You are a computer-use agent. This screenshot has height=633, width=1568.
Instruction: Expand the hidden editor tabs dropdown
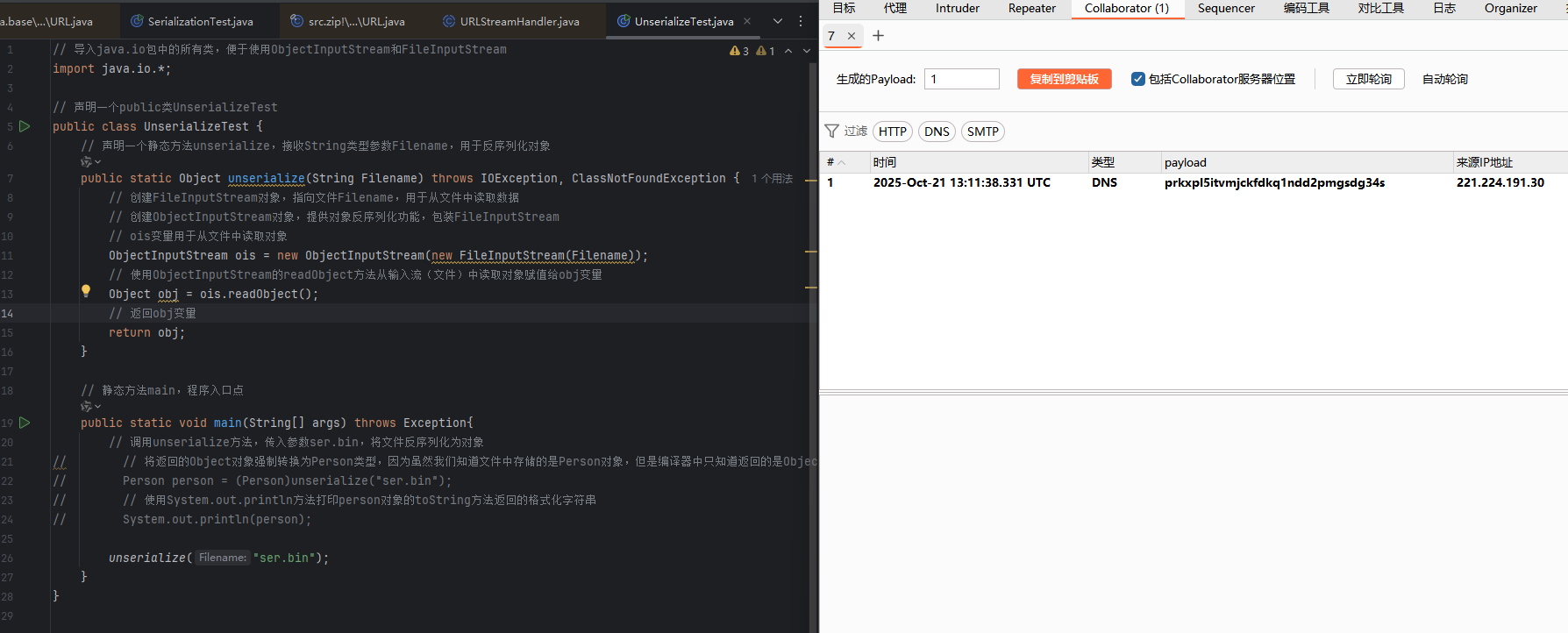coord(777,21)
